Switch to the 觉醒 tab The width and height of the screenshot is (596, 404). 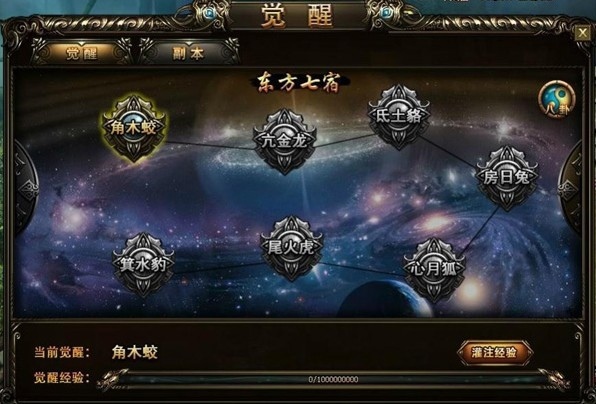(x=81, y=53)
